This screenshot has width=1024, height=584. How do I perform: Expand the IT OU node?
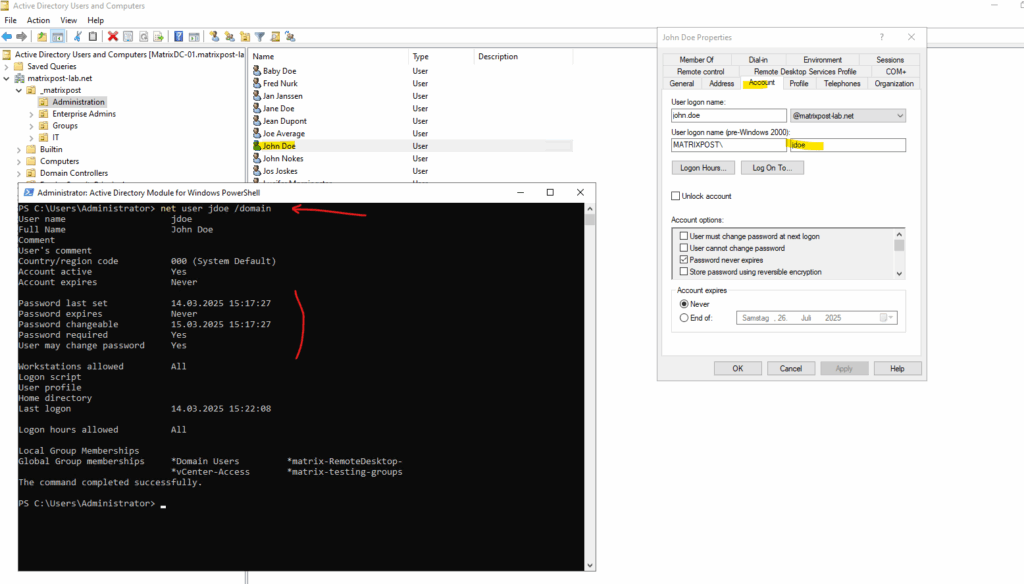(x=31, y=138)
